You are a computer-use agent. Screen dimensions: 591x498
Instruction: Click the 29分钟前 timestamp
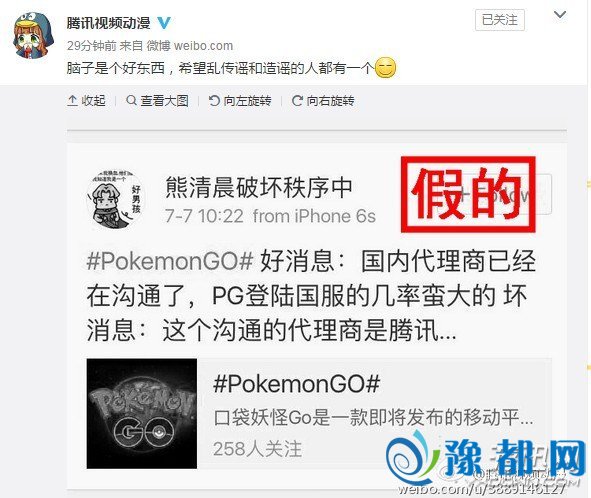[x=92, y=46]
